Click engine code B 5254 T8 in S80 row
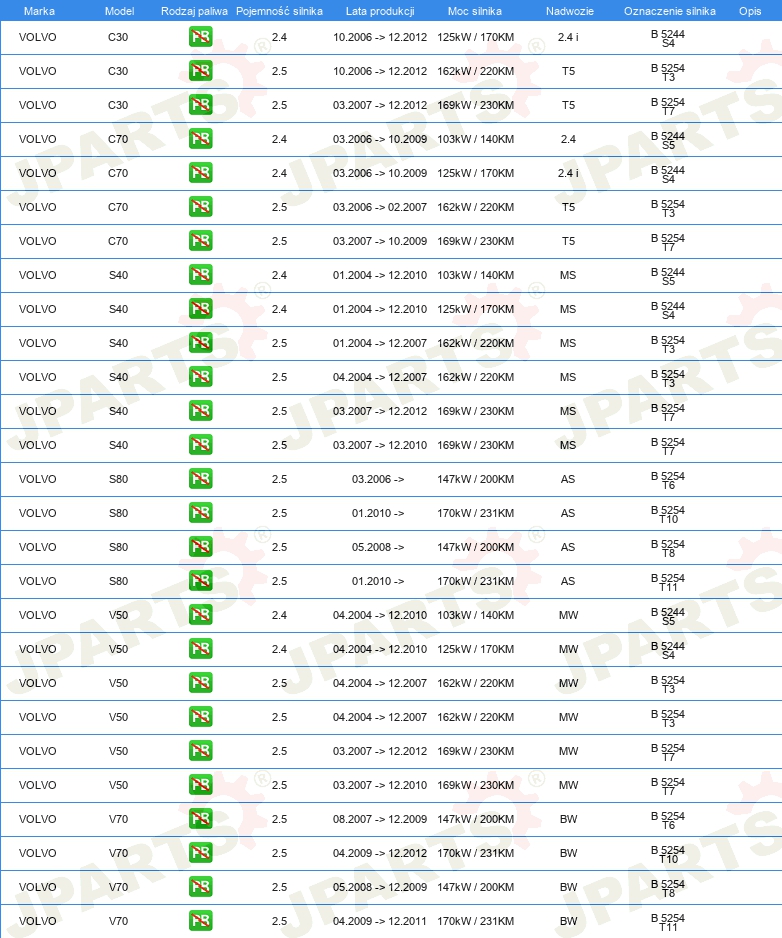 tap(668, 549)
